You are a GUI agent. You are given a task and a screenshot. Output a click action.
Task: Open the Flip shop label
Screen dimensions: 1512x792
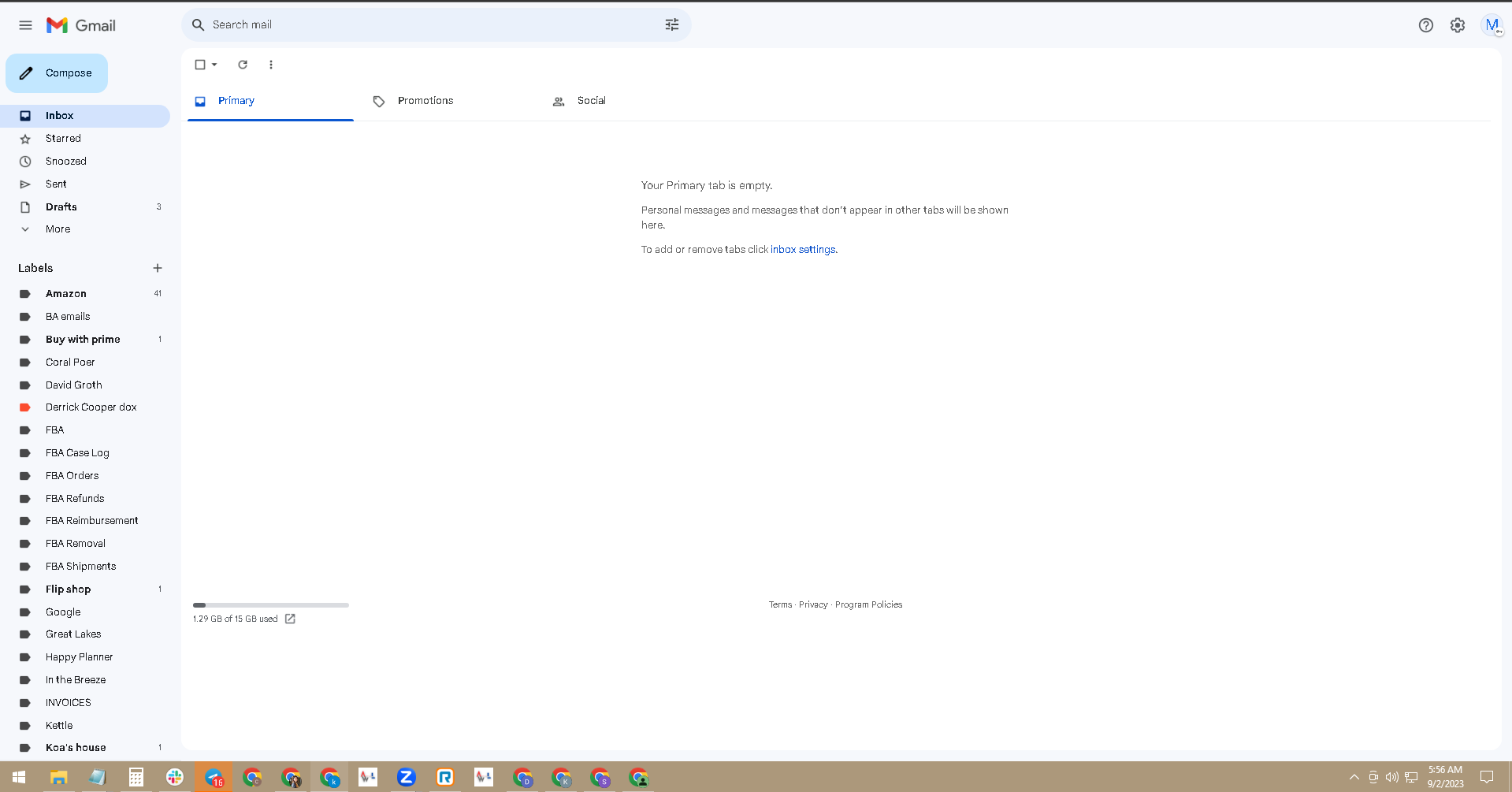point(85,589)
